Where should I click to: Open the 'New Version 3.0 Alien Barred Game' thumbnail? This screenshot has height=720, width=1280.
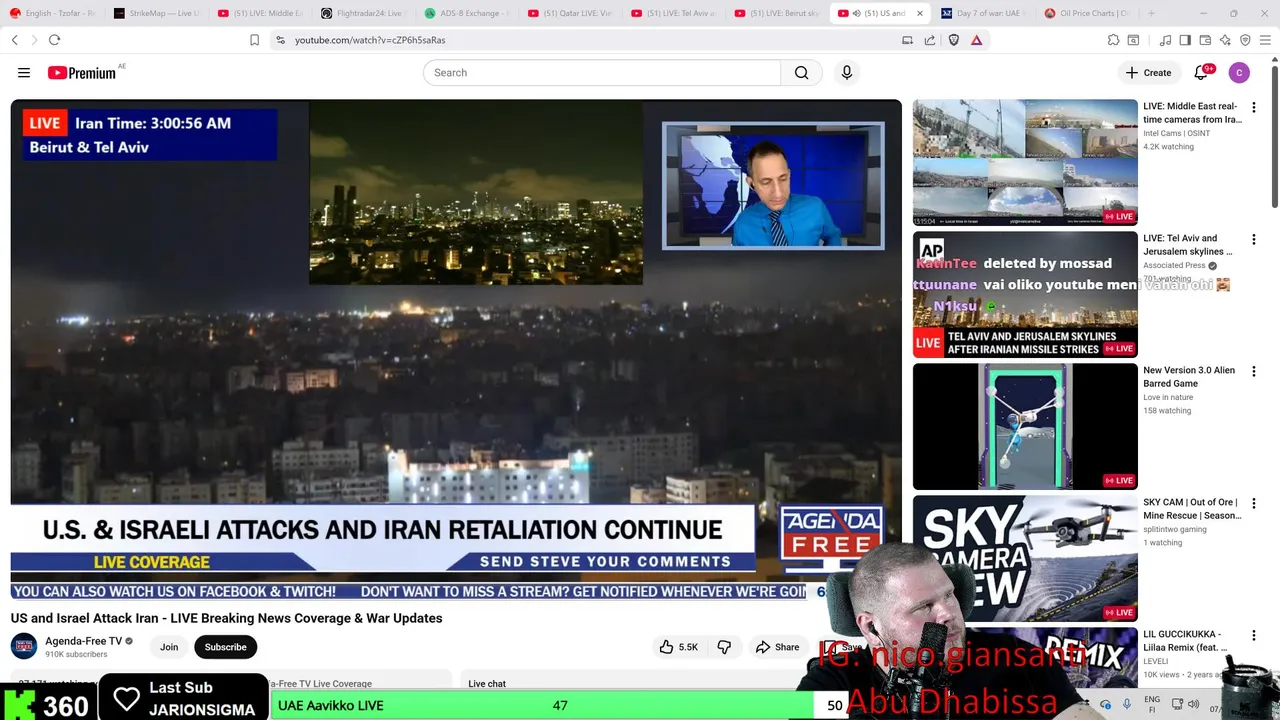[1025, 426]
